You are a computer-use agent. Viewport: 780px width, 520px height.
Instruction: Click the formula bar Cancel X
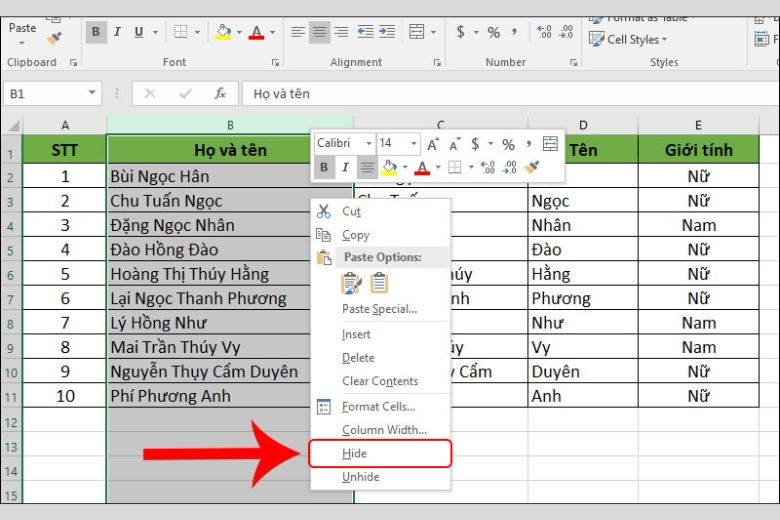(150, 94)
